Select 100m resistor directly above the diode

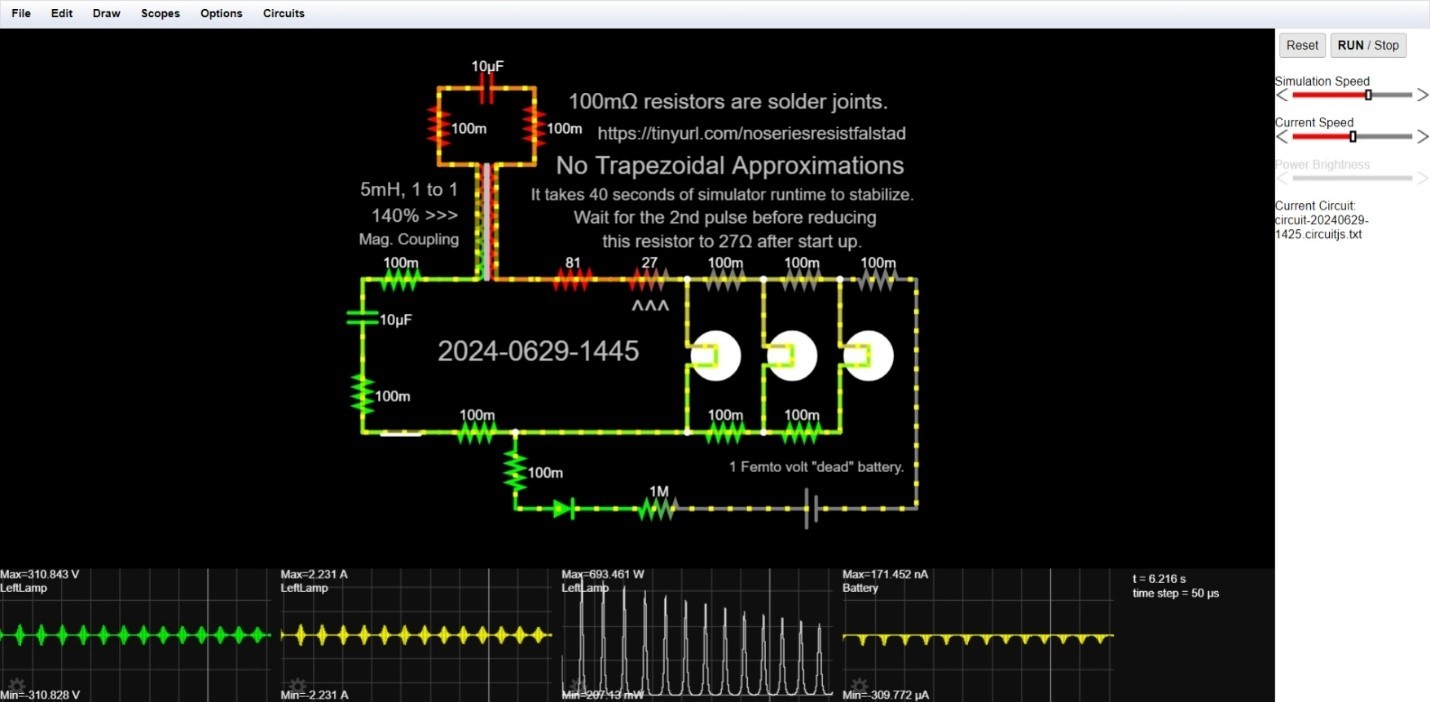point(515,471)
